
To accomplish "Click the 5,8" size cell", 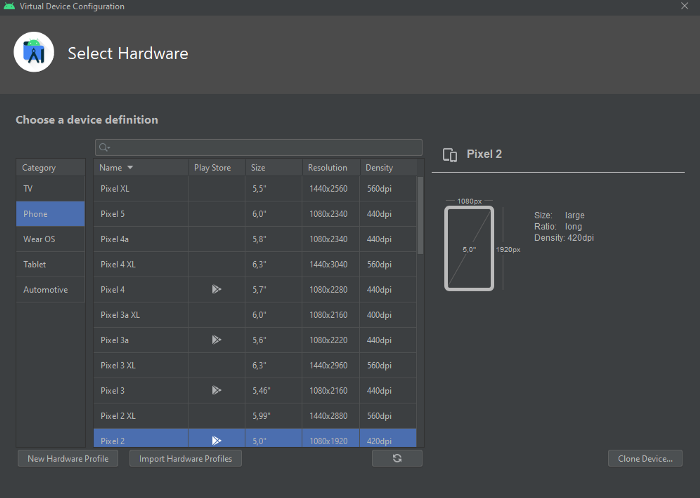I will (274, 239).
